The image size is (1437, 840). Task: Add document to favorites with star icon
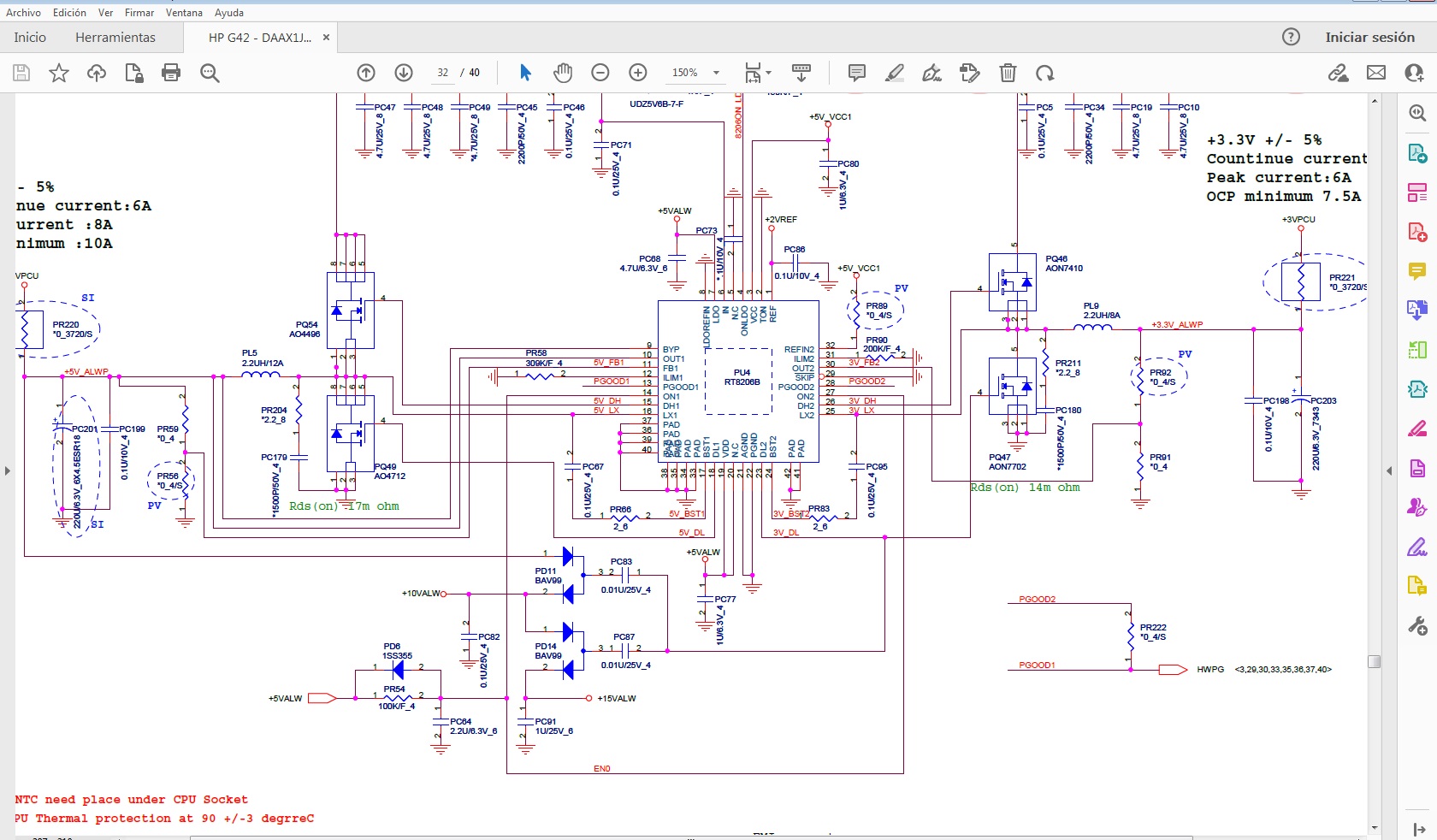pyautogui.click(x=58, y=73)
